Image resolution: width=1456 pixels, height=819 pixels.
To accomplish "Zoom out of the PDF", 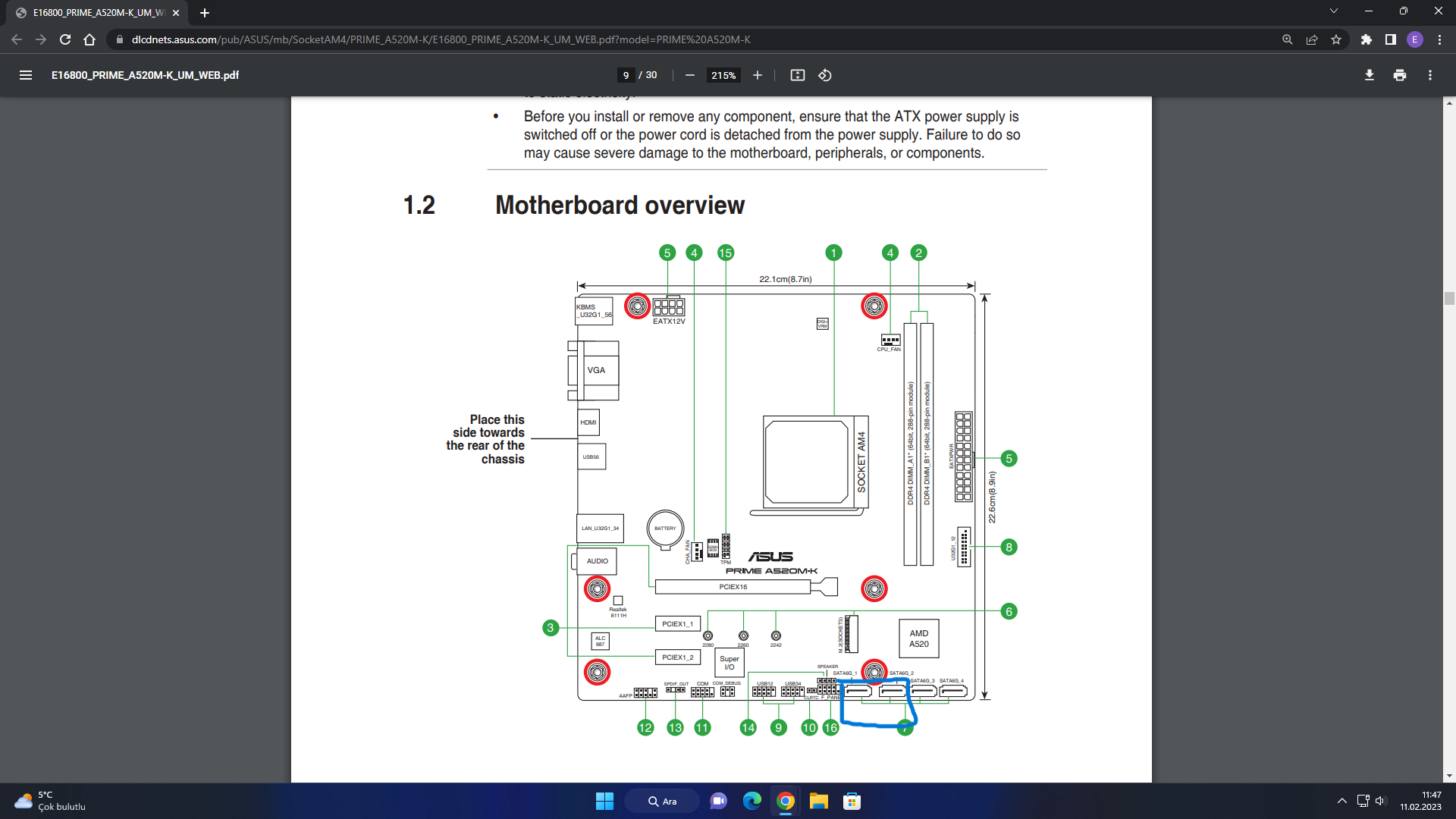I will (689, 75).
